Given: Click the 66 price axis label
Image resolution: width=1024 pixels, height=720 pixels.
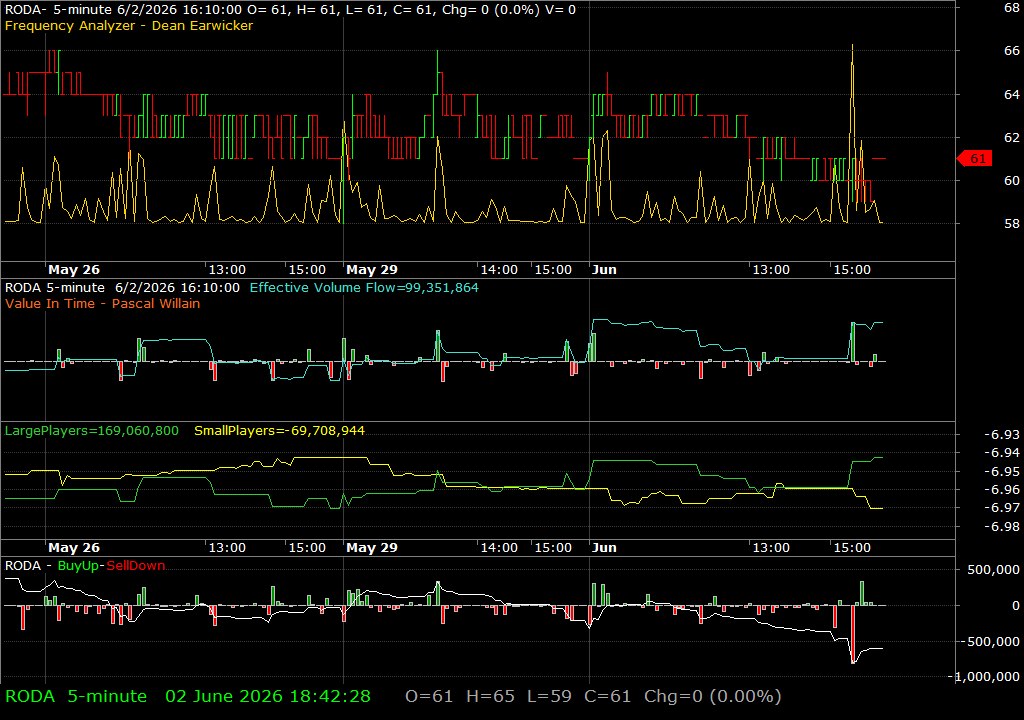Looking at the screenshot, I should (x=1012, y=50).
